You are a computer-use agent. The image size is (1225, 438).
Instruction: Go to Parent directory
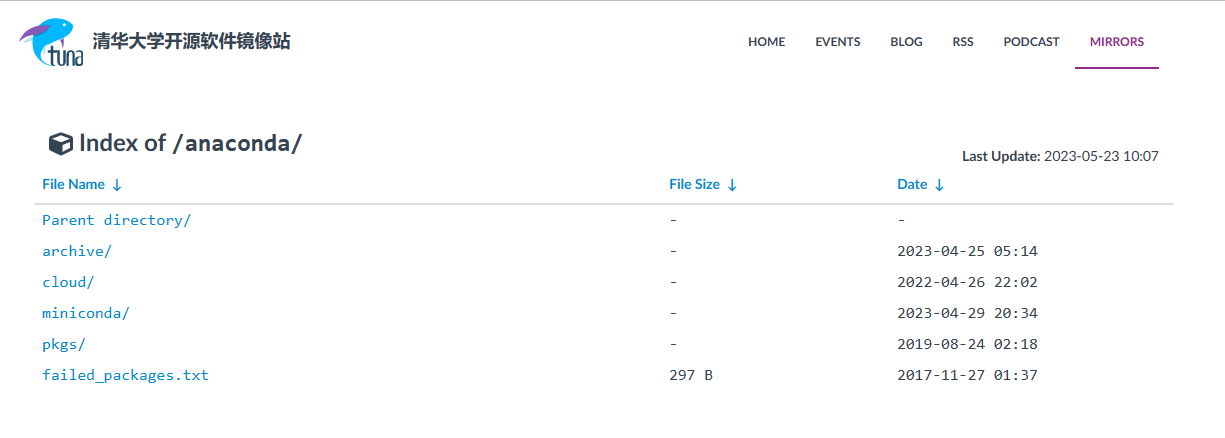[x=116, y=220]
